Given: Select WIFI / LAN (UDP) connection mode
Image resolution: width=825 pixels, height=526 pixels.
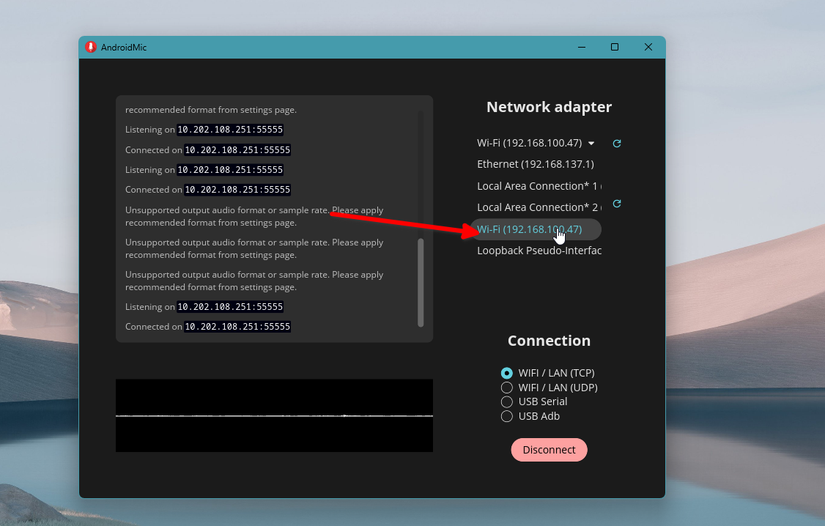Looking at the screenshot, I should coord(507,387).
